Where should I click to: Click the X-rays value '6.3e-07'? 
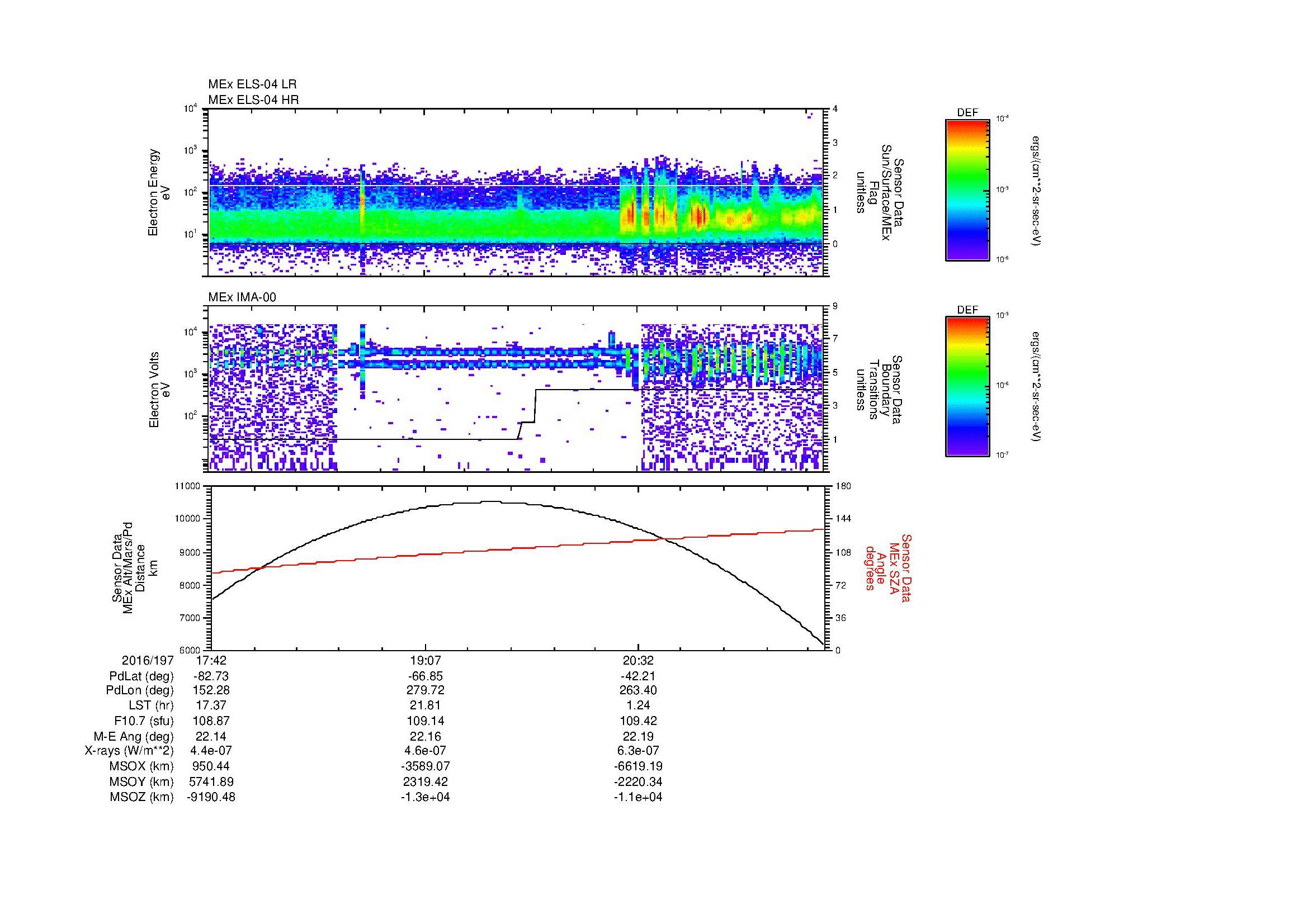pyautogui.click(x=638, y=751)
